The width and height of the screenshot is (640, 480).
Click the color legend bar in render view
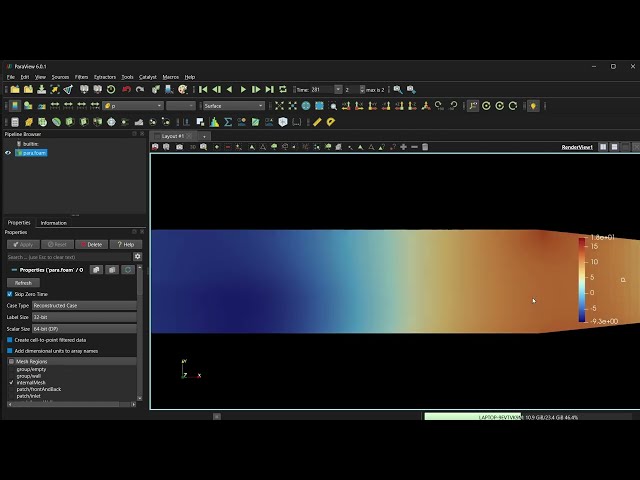click(582, 280)
